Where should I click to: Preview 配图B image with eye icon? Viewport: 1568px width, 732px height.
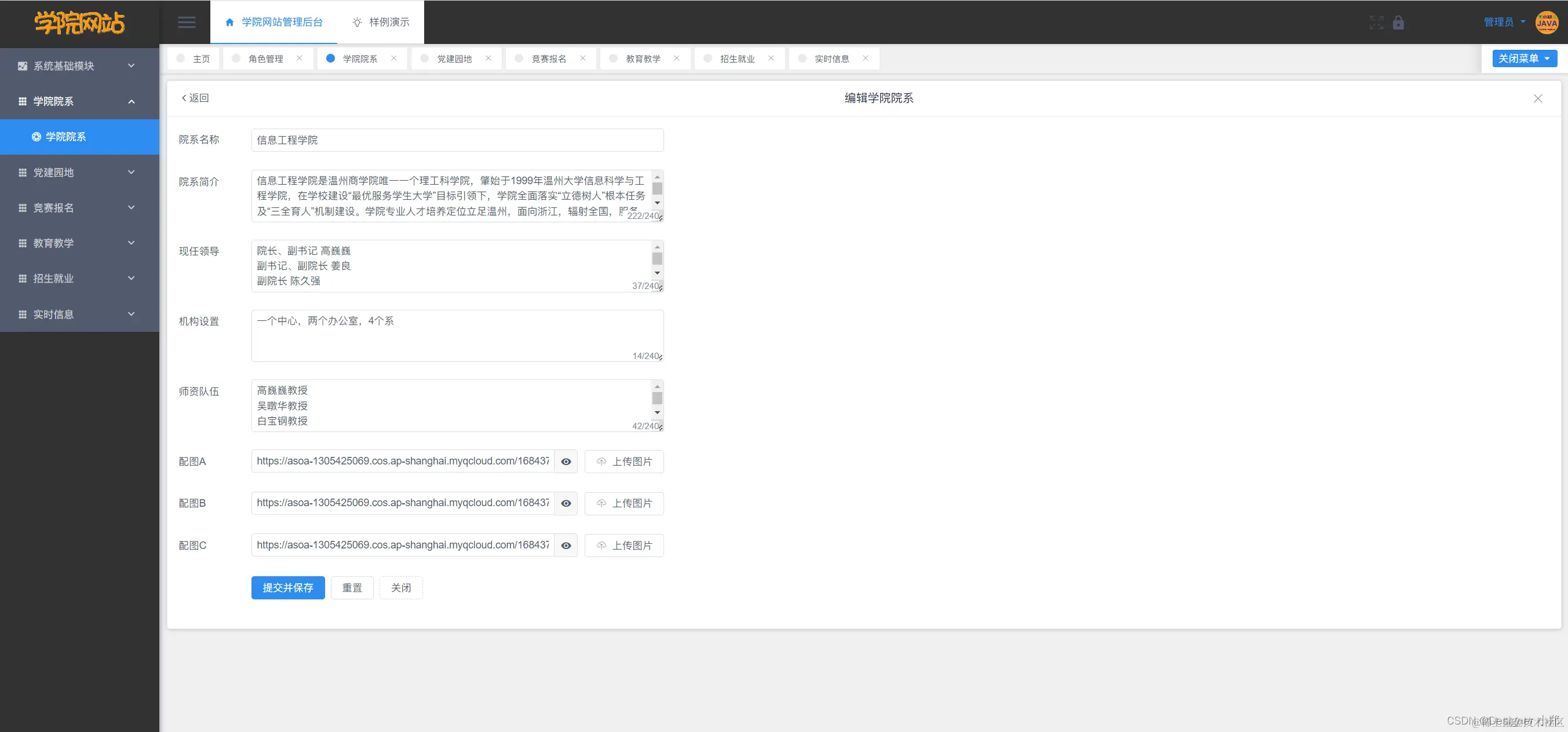point(566,504)
